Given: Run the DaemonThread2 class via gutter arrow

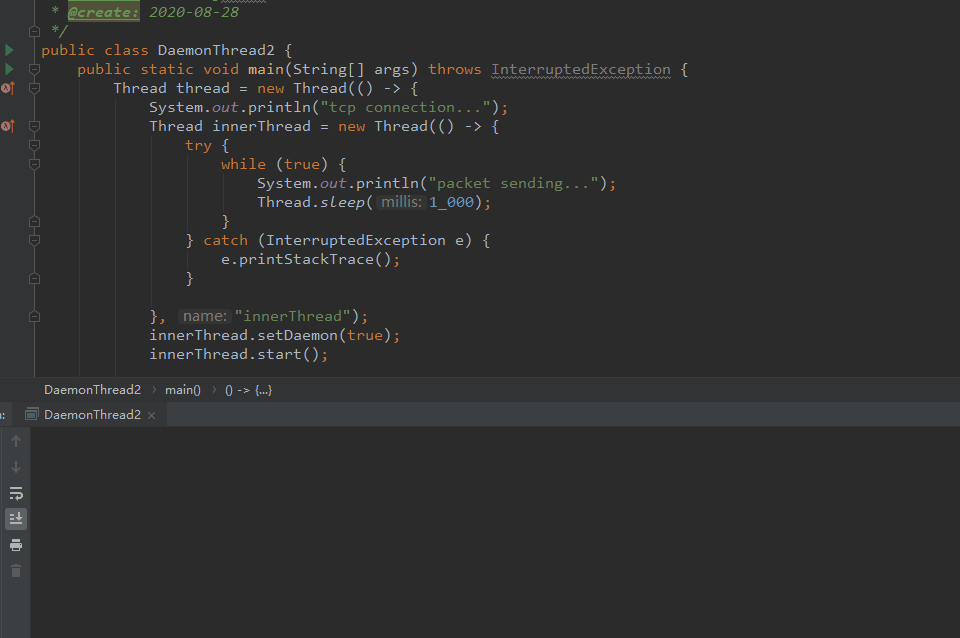Looking at the screenshot, I should click(9, 50).
